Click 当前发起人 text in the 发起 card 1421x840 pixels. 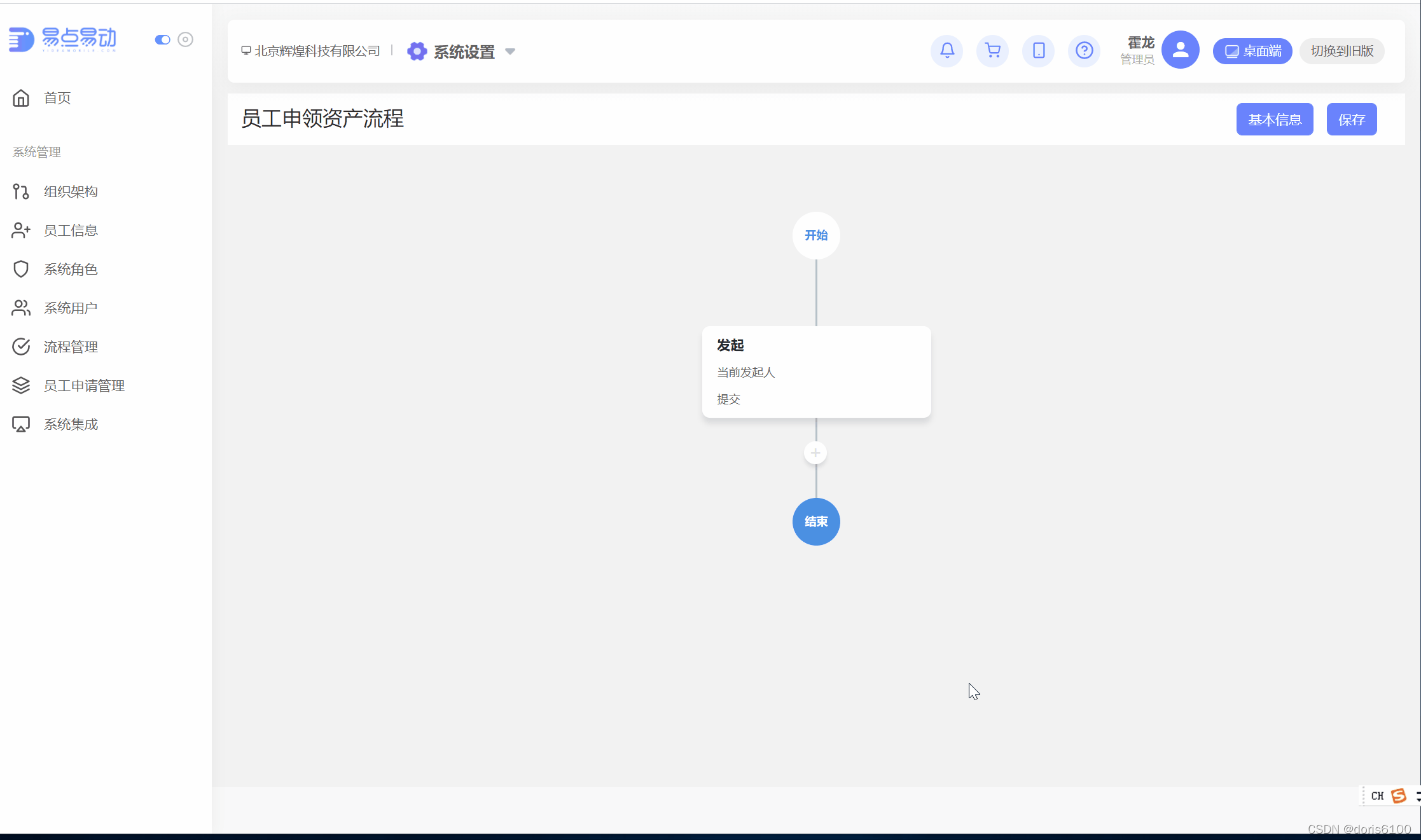click(745, 373)
